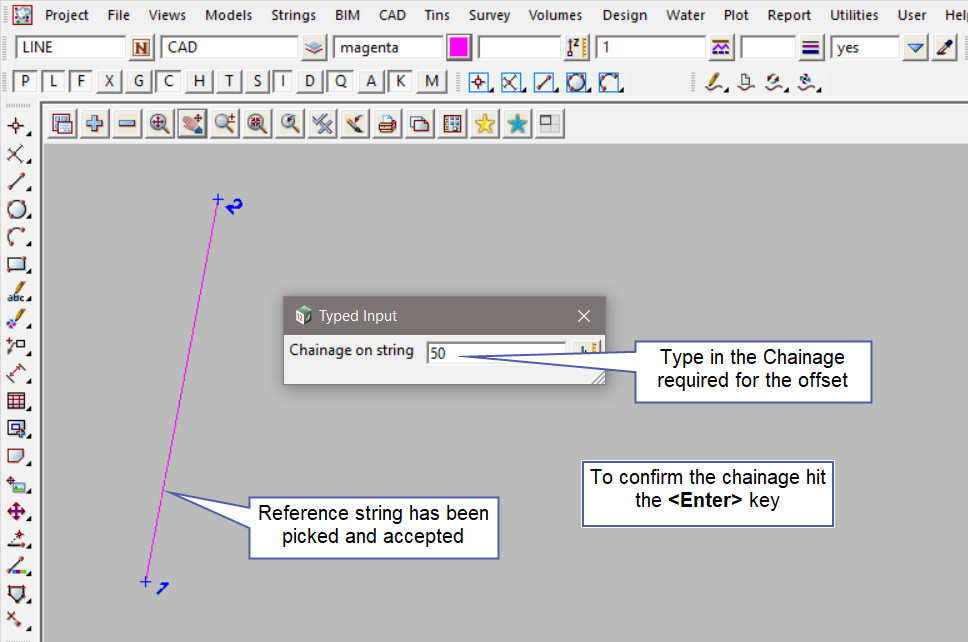The height and width of the screenshot is (642, 968).
Task: Toggle the 'G' snap button
Action: pyautogui.click(x=139, y=82)
